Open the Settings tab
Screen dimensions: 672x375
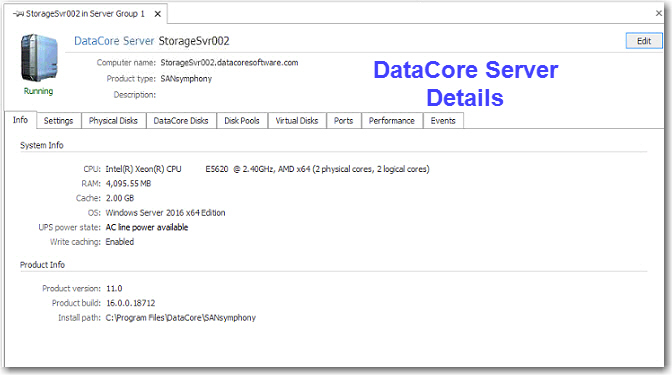59,121
